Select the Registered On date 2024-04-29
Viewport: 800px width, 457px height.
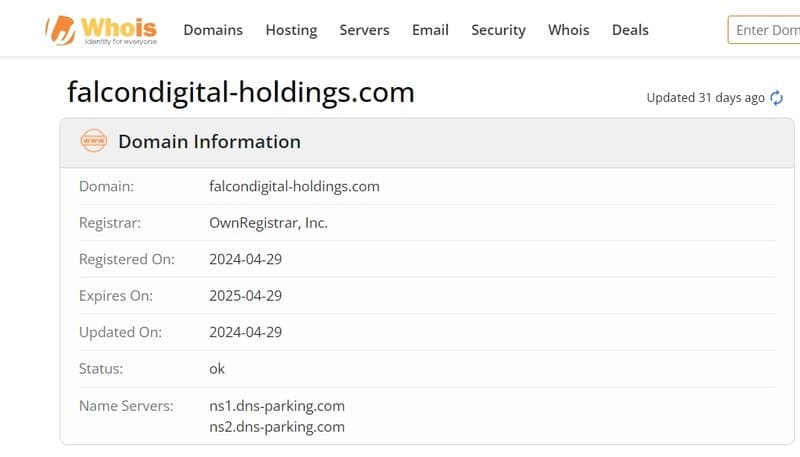pyautogui.click(x=245, y=259)
